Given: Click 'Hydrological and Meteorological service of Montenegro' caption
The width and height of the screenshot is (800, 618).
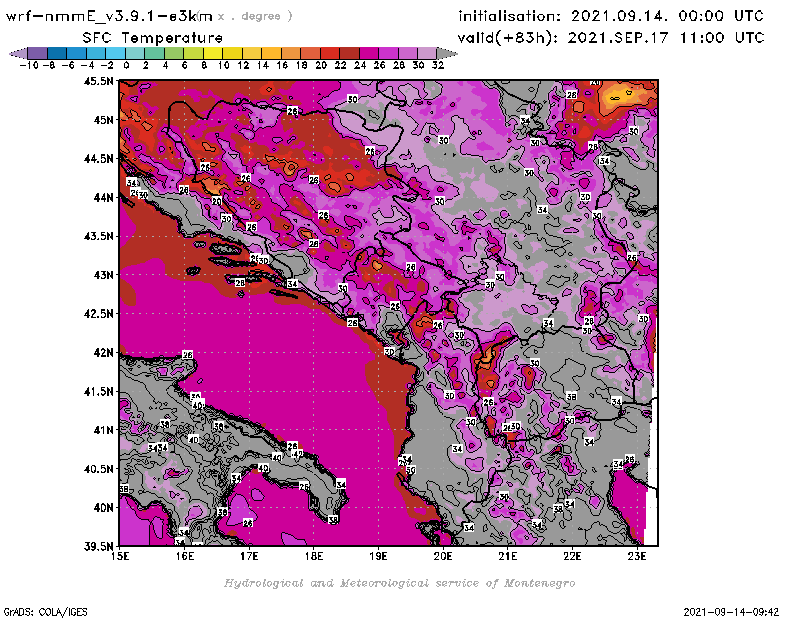Looking at the screenshot, I should tap(399, 583).
